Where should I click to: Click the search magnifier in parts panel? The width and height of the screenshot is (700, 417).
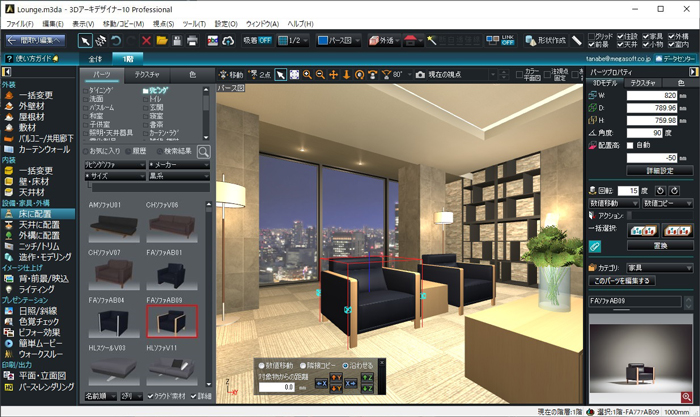pyautogui.click(x=204, y=151)
